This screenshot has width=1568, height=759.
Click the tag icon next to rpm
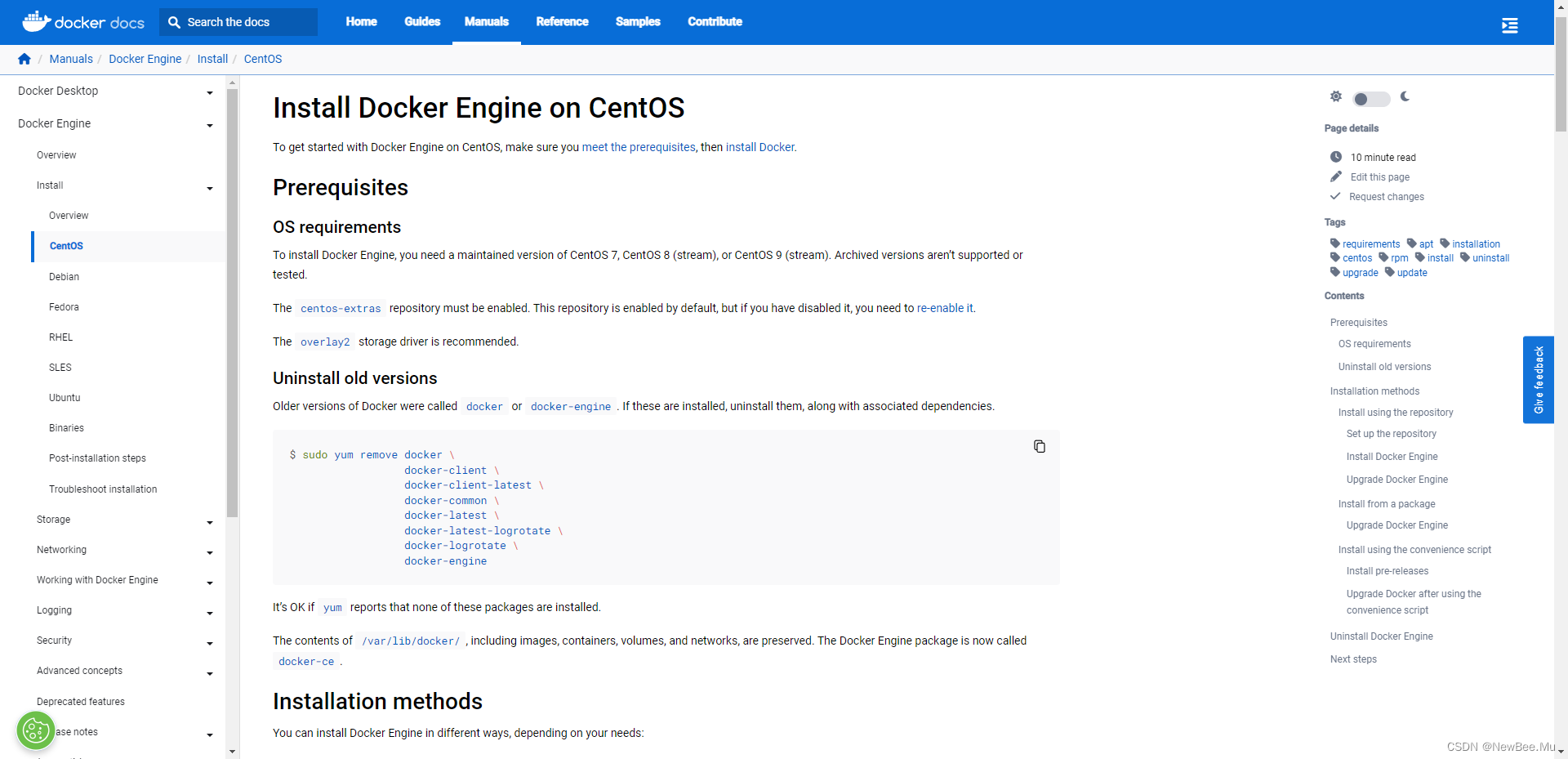click(x=1383, y=257)
